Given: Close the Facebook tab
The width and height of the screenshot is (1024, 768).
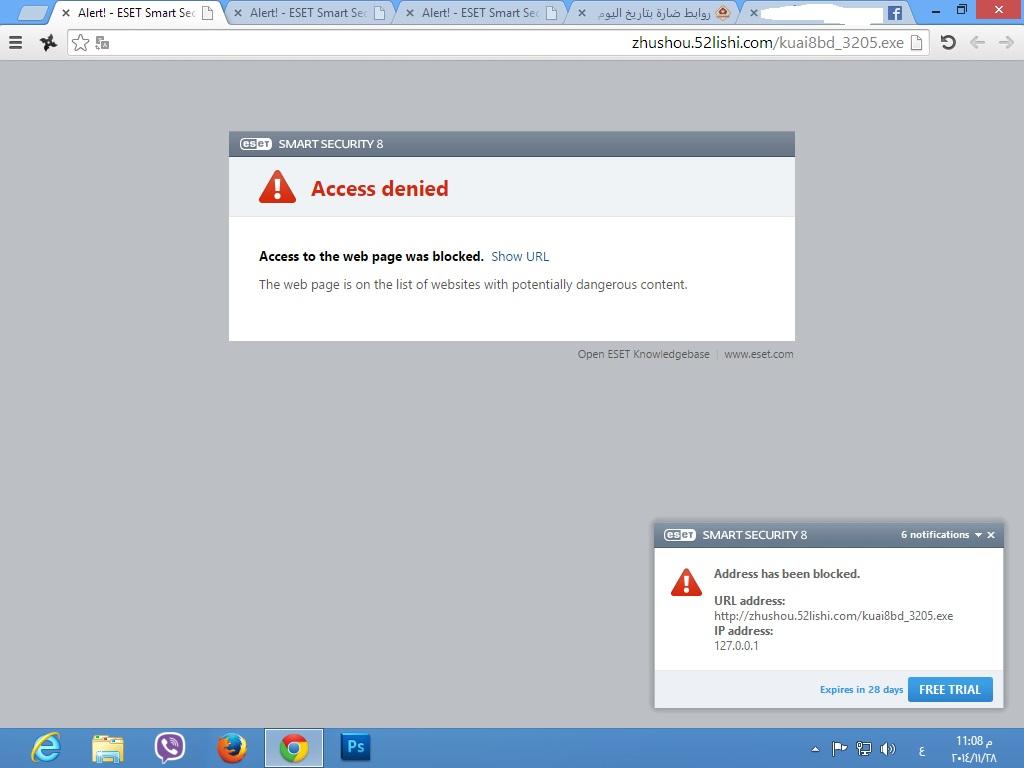Looking at the screenshot, I should tap(753, 13).
